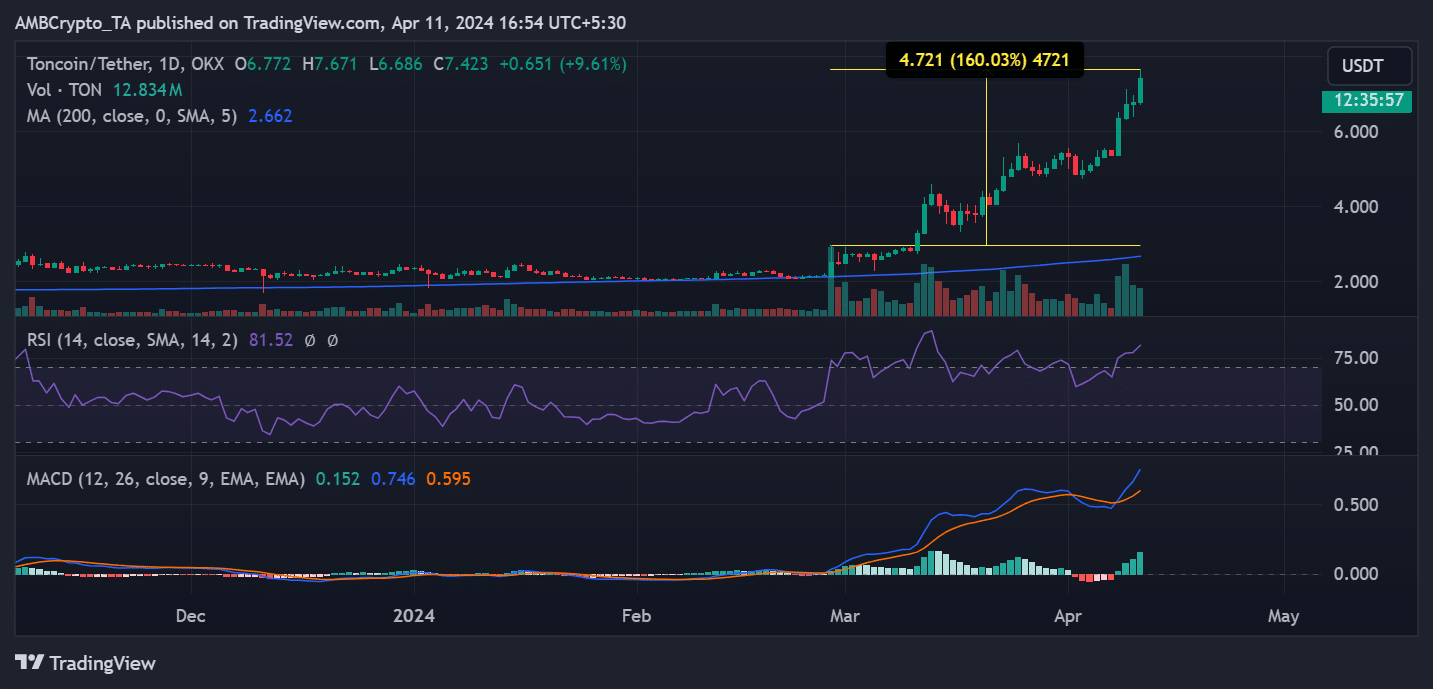1433x689 pixels.
Task: Click the Apr label on the time axis
Action: (x=1068, y=616)
